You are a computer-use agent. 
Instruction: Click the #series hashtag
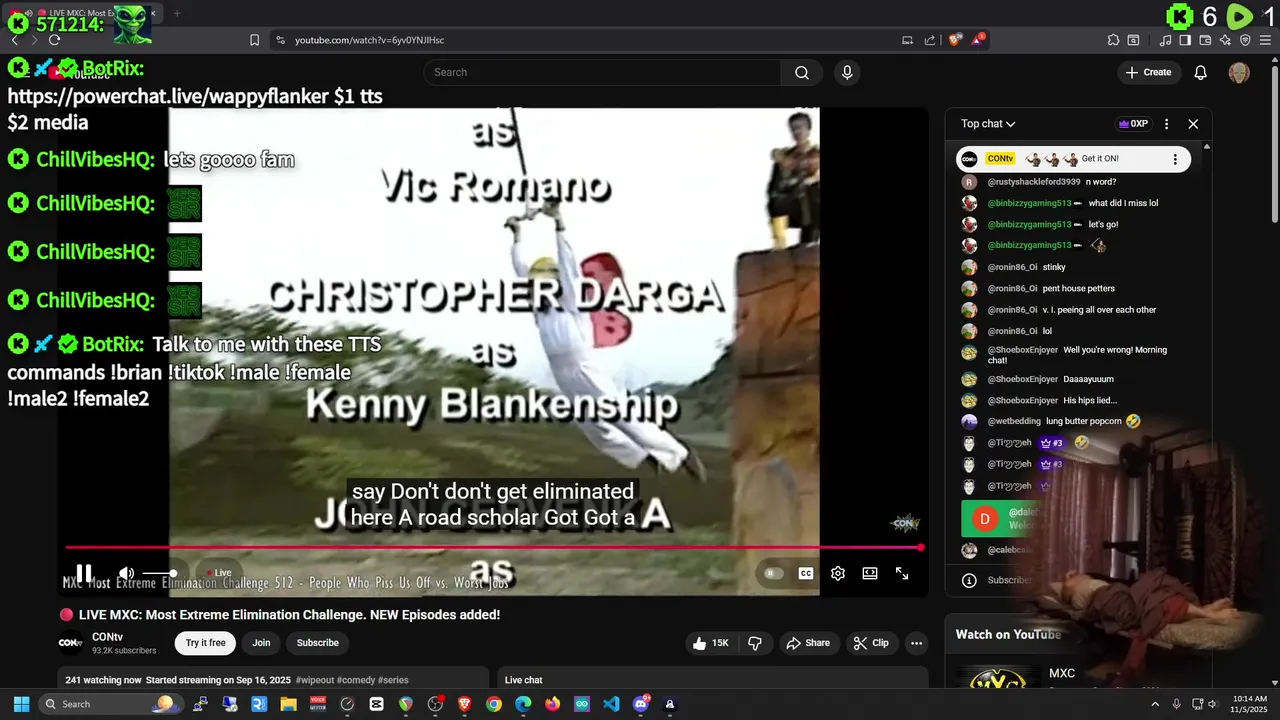394,680
